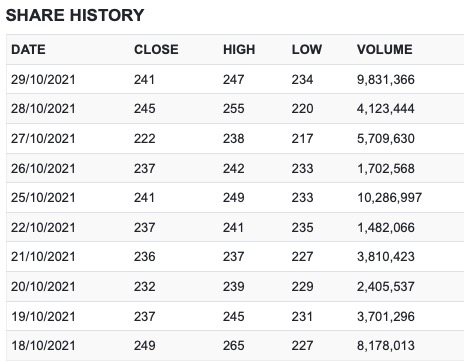464x362 pixels.
Task: Click the low value 217
Action: tap(302, 139)
